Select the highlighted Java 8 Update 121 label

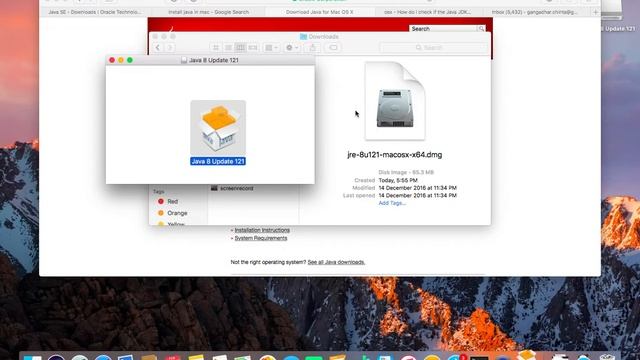(218, 161)
